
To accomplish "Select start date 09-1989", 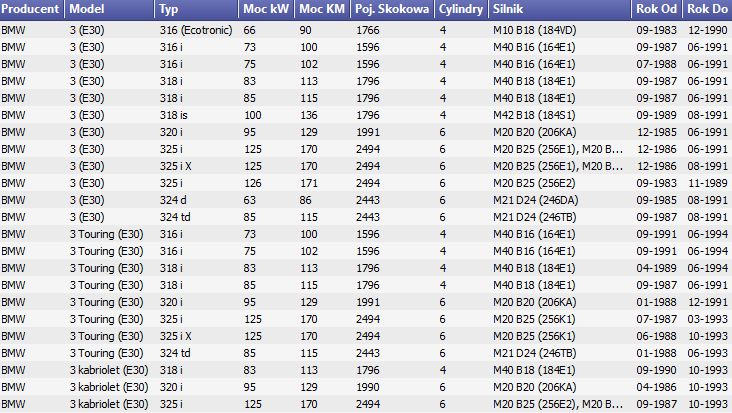I will pyautogui.click(x=656, y=115).
